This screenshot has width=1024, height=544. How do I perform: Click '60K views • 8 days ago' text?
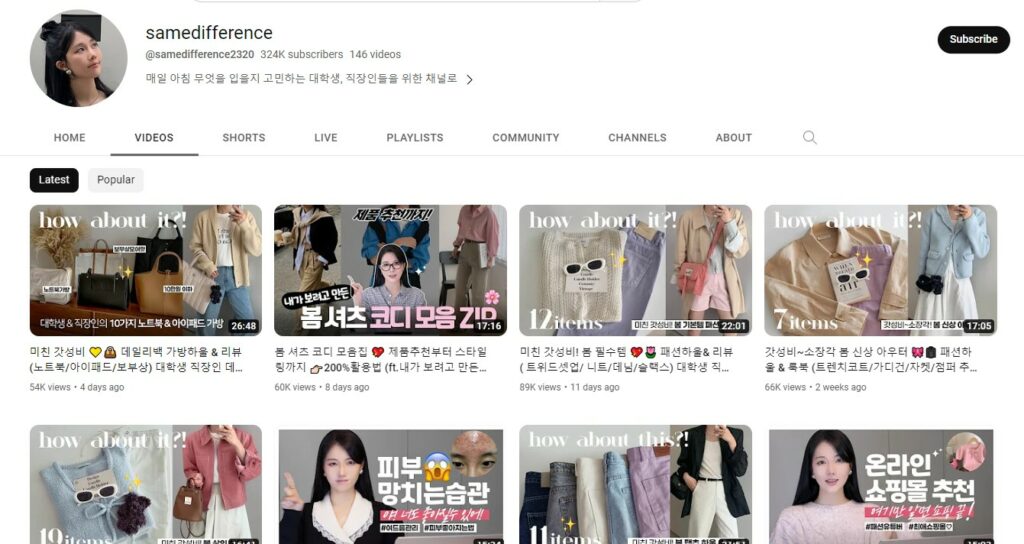(x=322, y=387)
